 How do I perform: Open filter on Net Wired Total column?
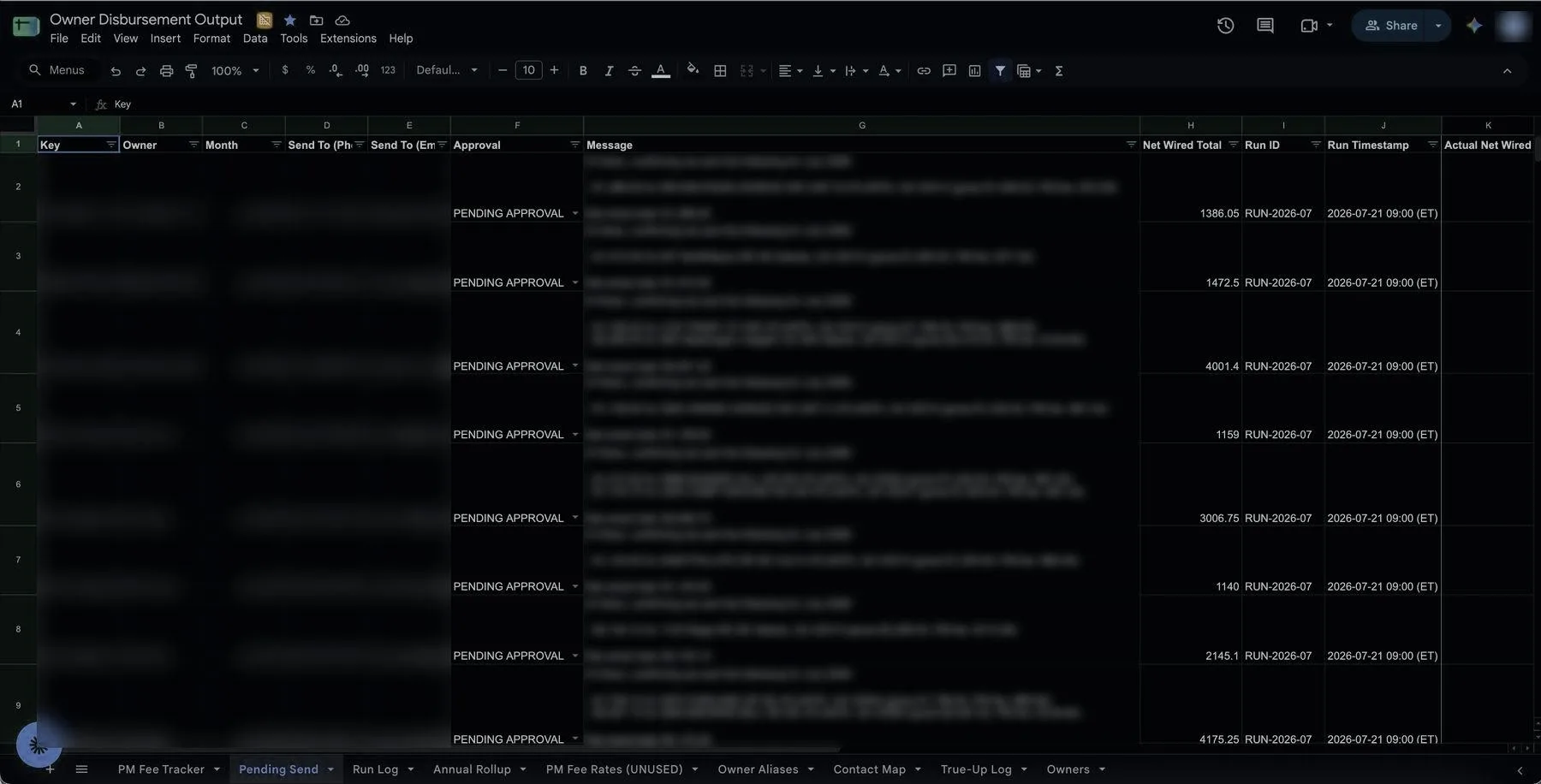(1233, 145)
